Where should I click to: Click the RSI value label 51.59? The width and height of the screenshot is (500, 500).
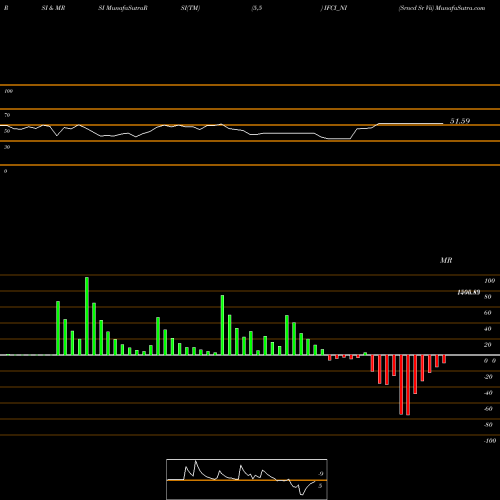click(x=460, y=121)
